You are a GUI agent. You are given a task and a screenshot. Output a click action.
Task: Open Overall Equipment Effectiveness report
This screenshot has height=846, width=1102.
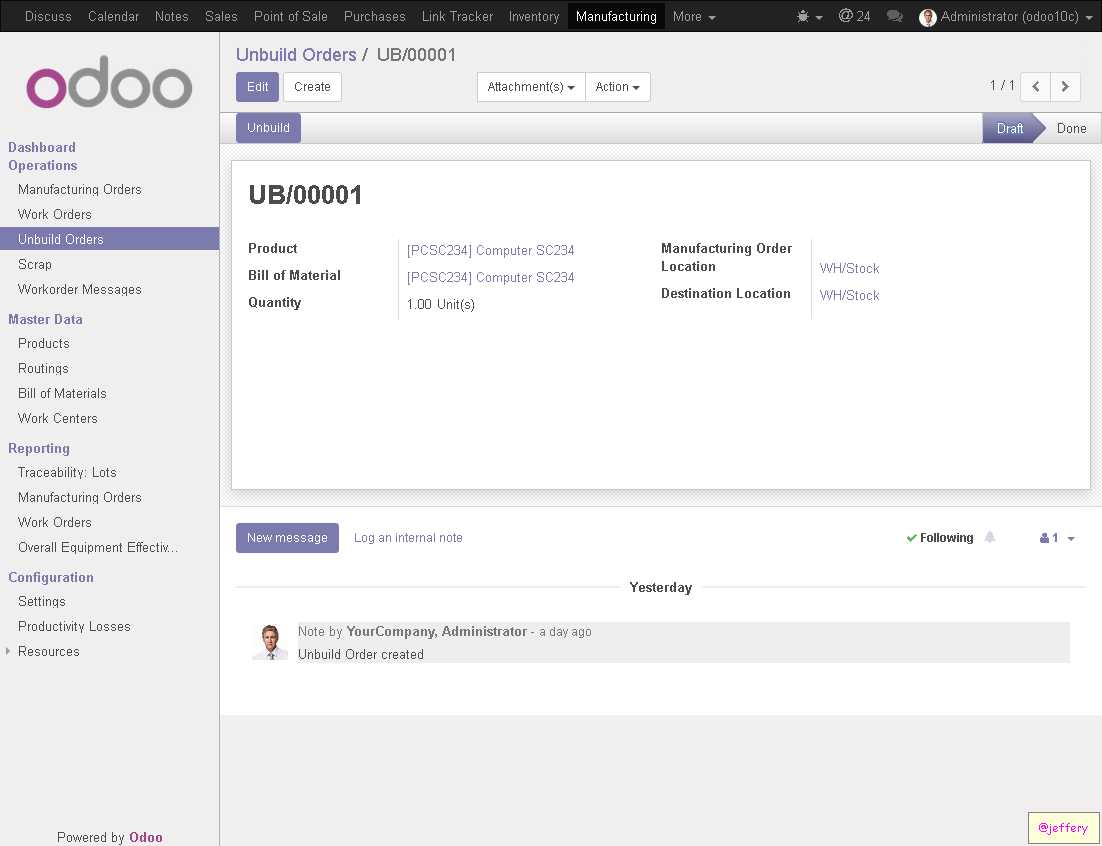coord(98,547)
